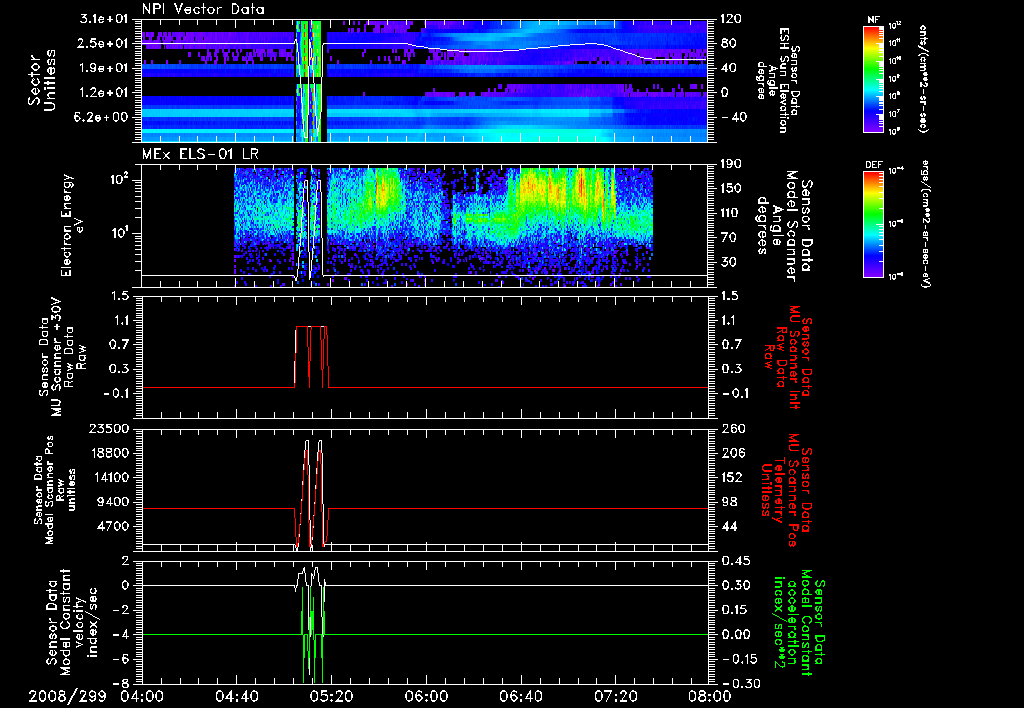Click the "Electron Energy eV" axis label
The width and height of the screenshot is (1024, 708).
click(x=74, y=225)
